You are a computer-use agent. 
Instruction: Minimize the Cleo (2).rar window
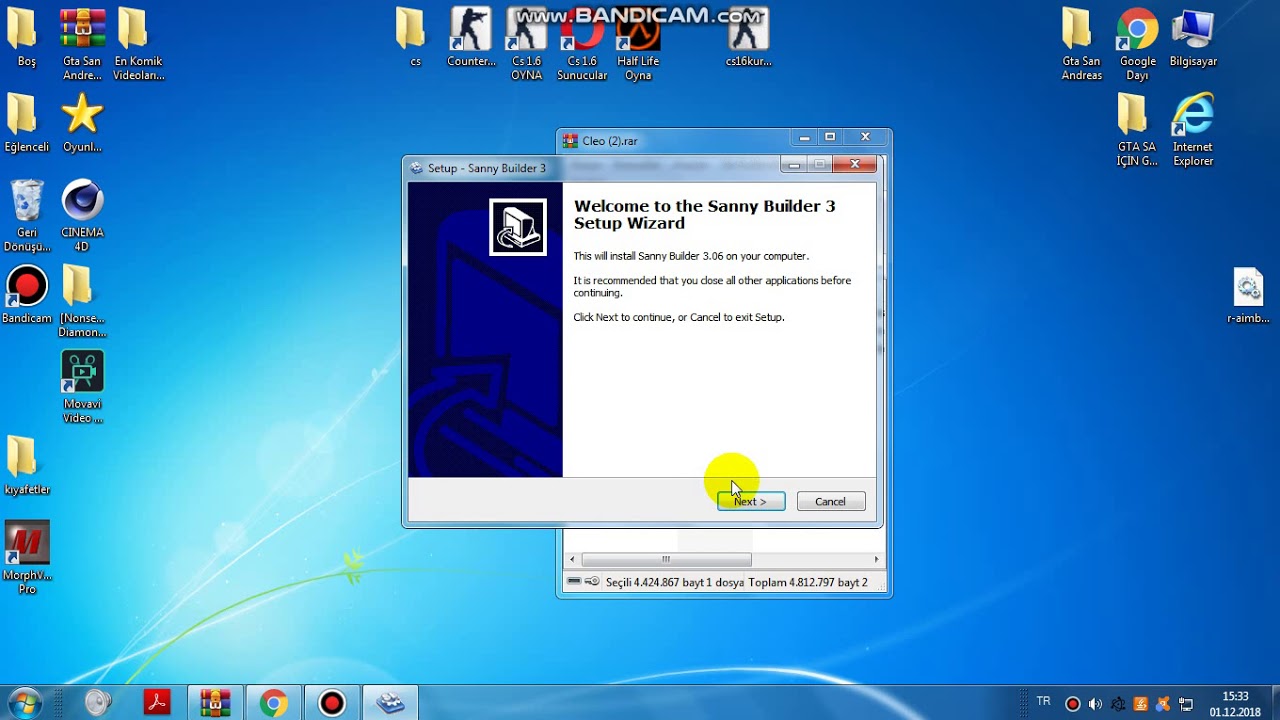click(x=804, y=138)
